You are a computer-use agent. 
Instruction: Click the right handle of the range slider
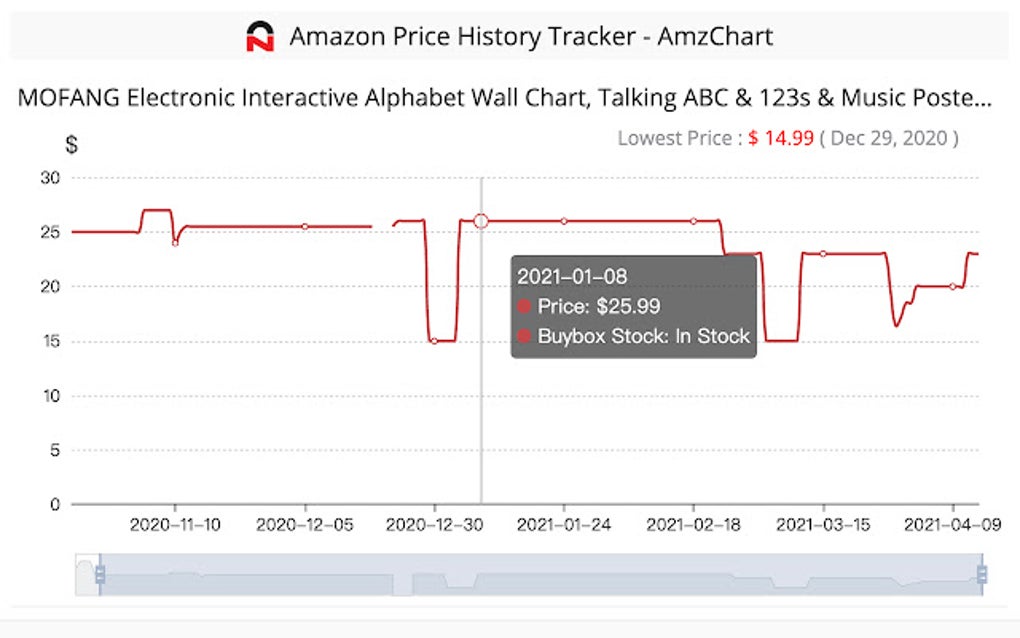click(x=982, y=574)
